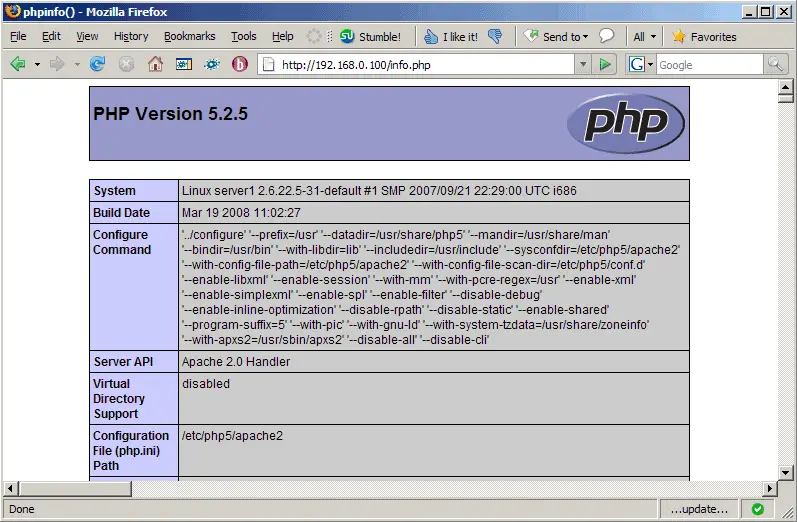Click the search magnifier icon
Viewport: 797px width, 522px height.
click(775, 65)
